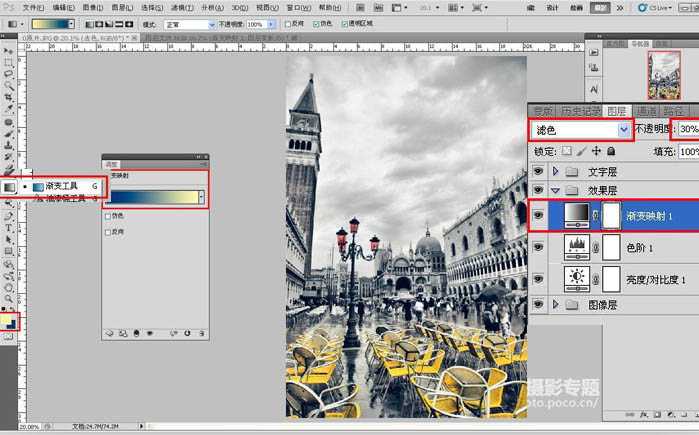This screenshot has width=699, height=435.
Task: Click the trash icon in Adjustments panel
Action: (x=200, y=333)
